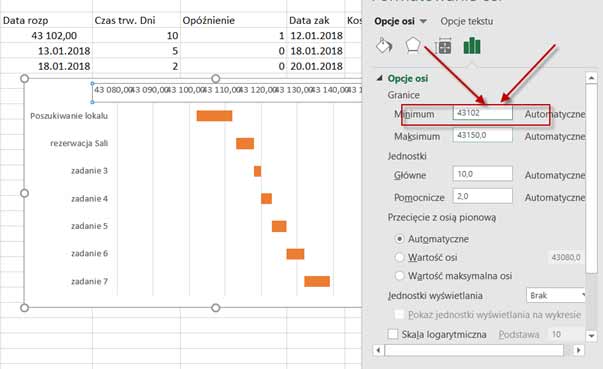Switch to Opcje tekstu tab
Screen dimensions: 603x369
pos(466,21)
